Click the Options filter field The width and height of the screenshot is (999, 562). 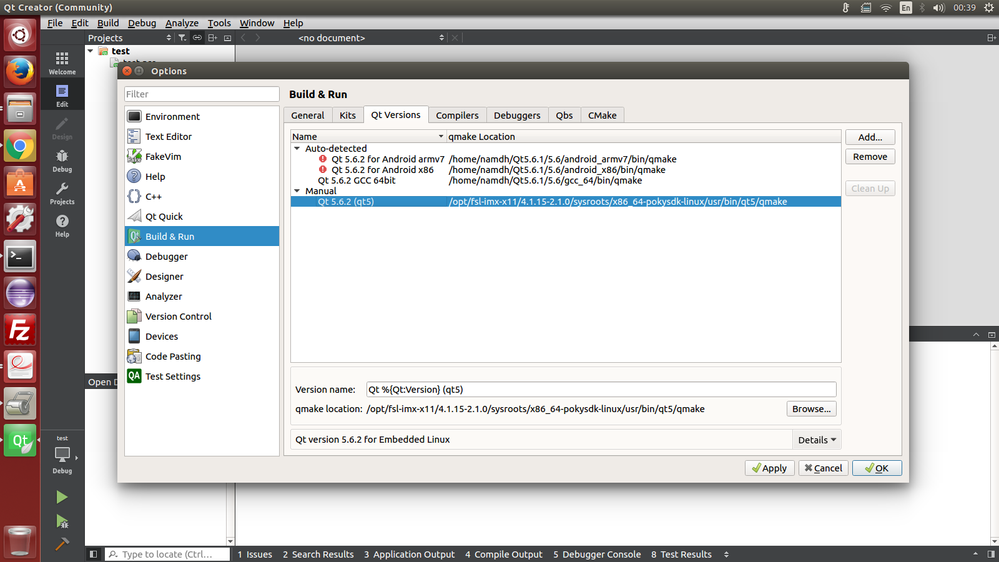201,94
